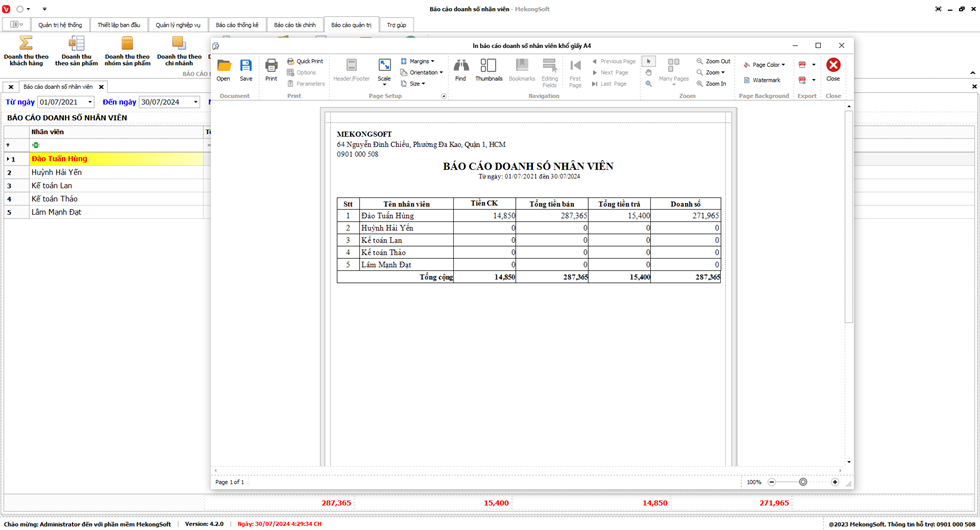Switch to Quản trị hệ thống tab
Screen dimensions: 980x530
60,25
